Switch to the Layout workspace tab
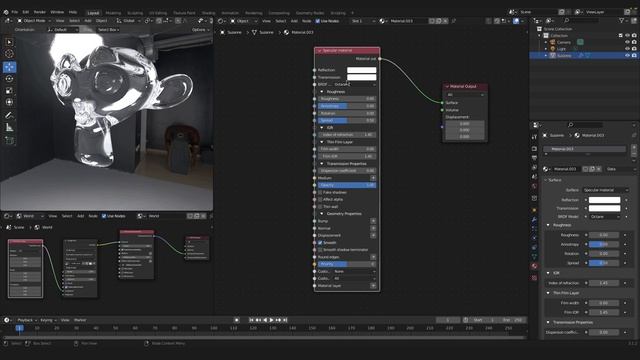The height and width of the screenshot is (360, 640). (93, 13)
